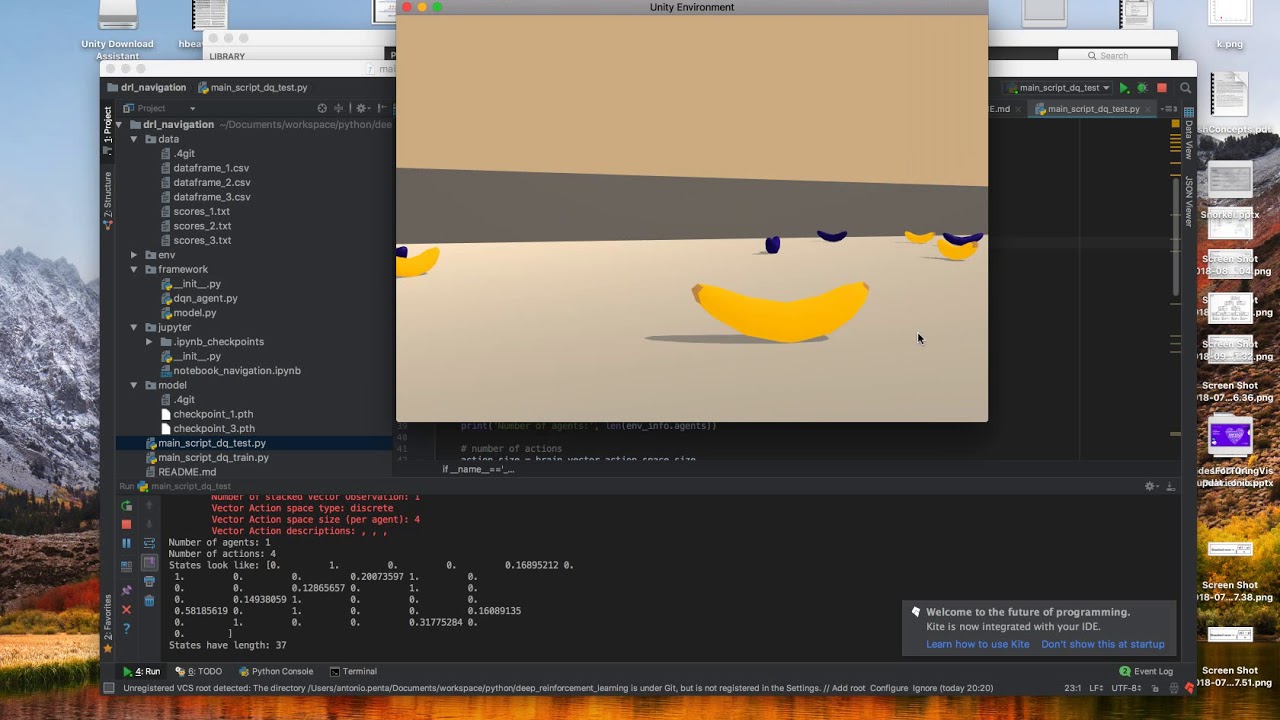
Task: Click the print icon in the Run console
Action: tap(149, 581)
